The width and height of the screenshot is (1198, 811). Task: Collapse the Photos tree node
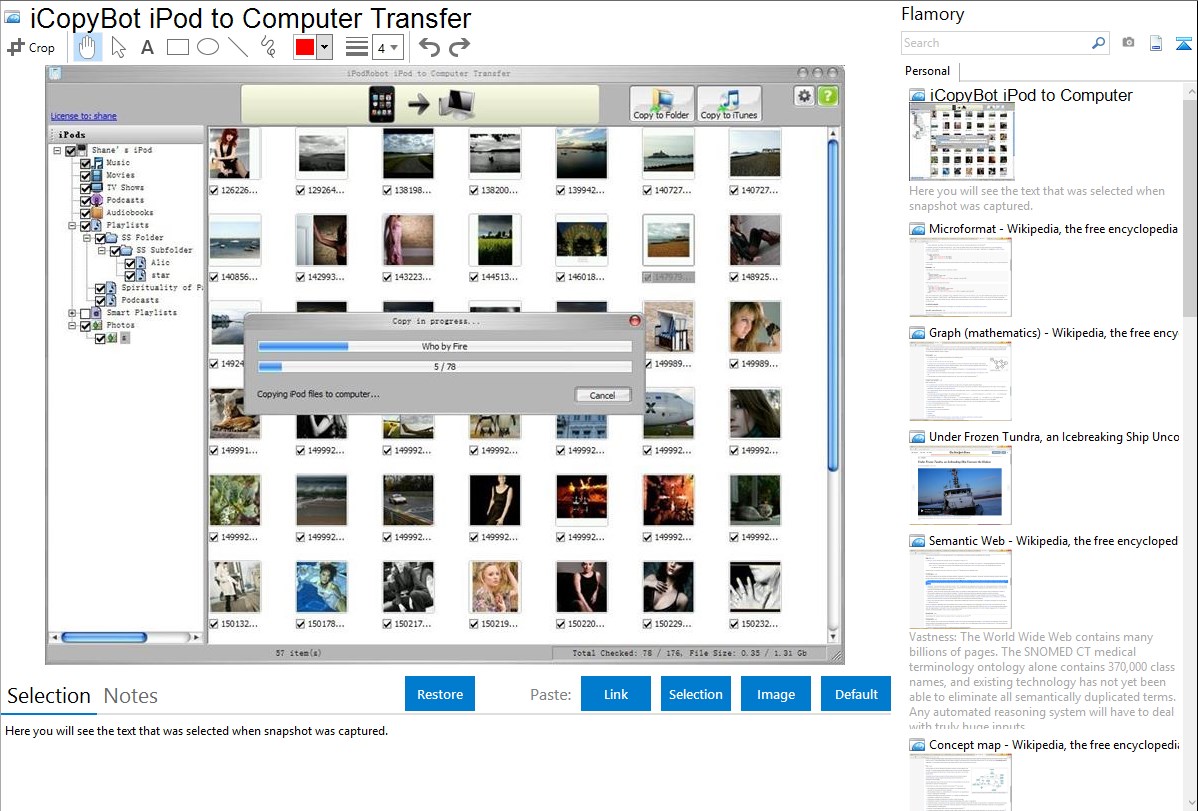[73, 325]
